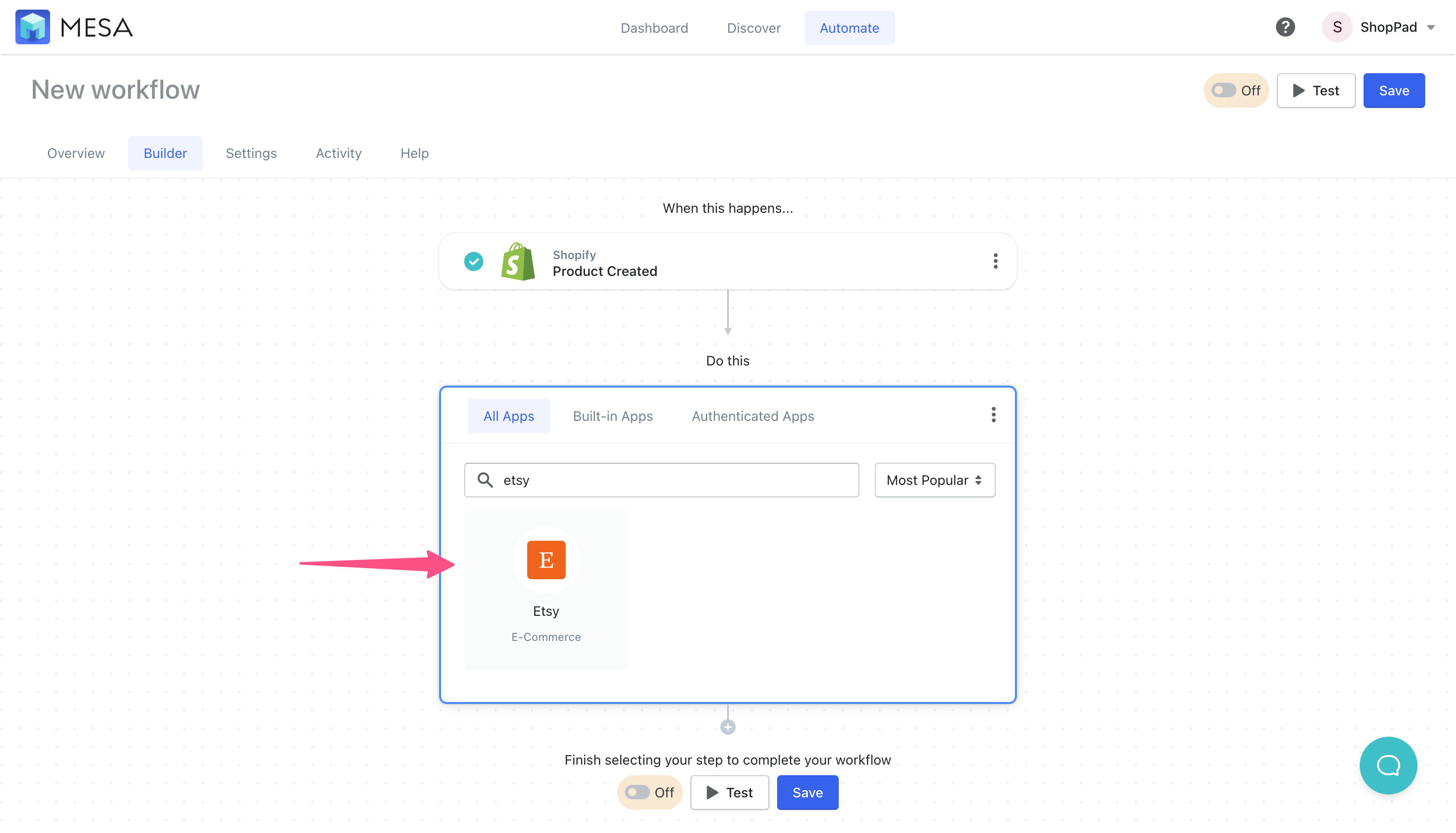
Task: View the Activity tab
Action: [x=338, y=153]
